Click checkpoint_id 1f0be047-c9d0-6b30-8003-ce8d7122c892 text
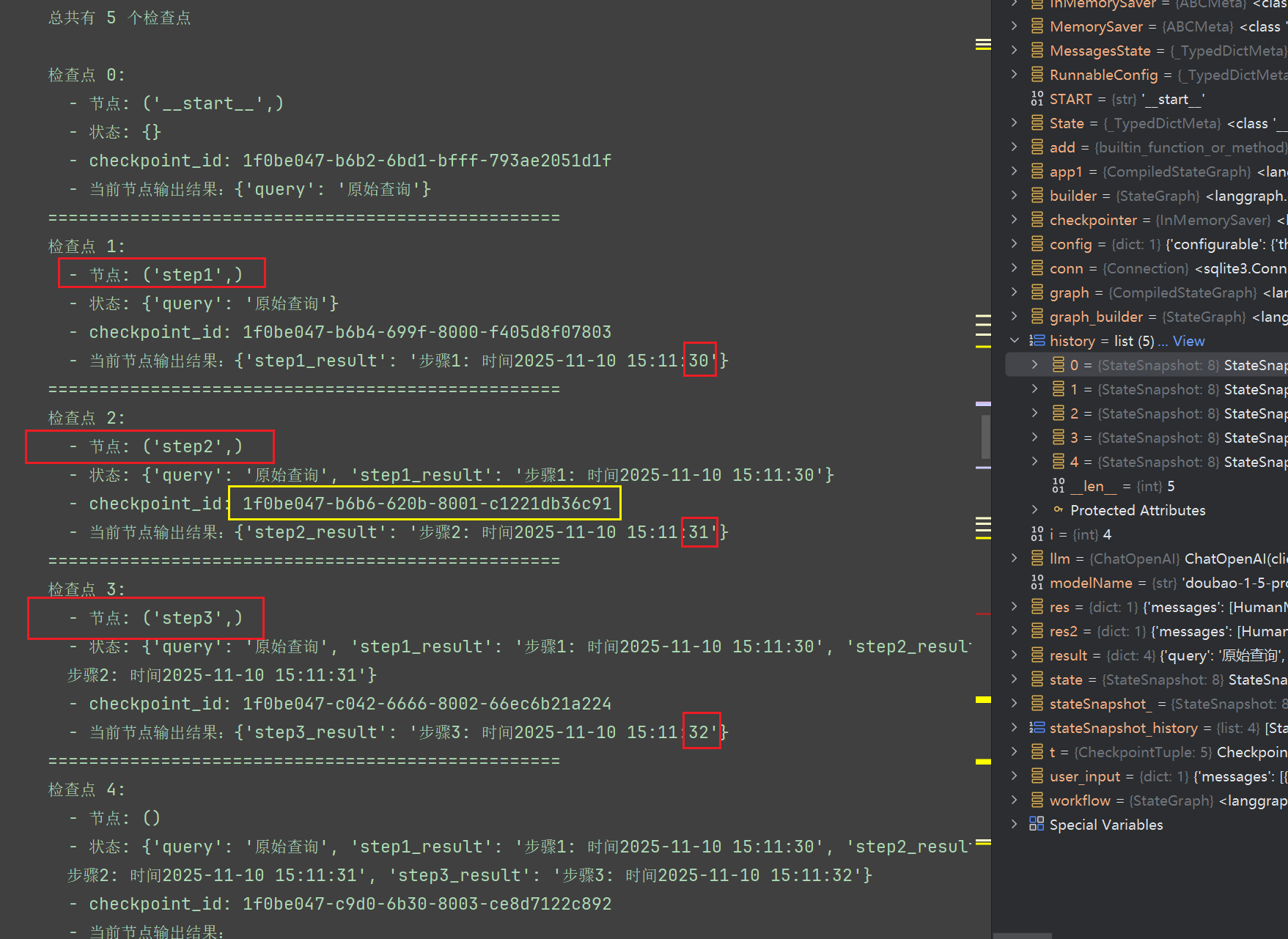 point(427,904)
